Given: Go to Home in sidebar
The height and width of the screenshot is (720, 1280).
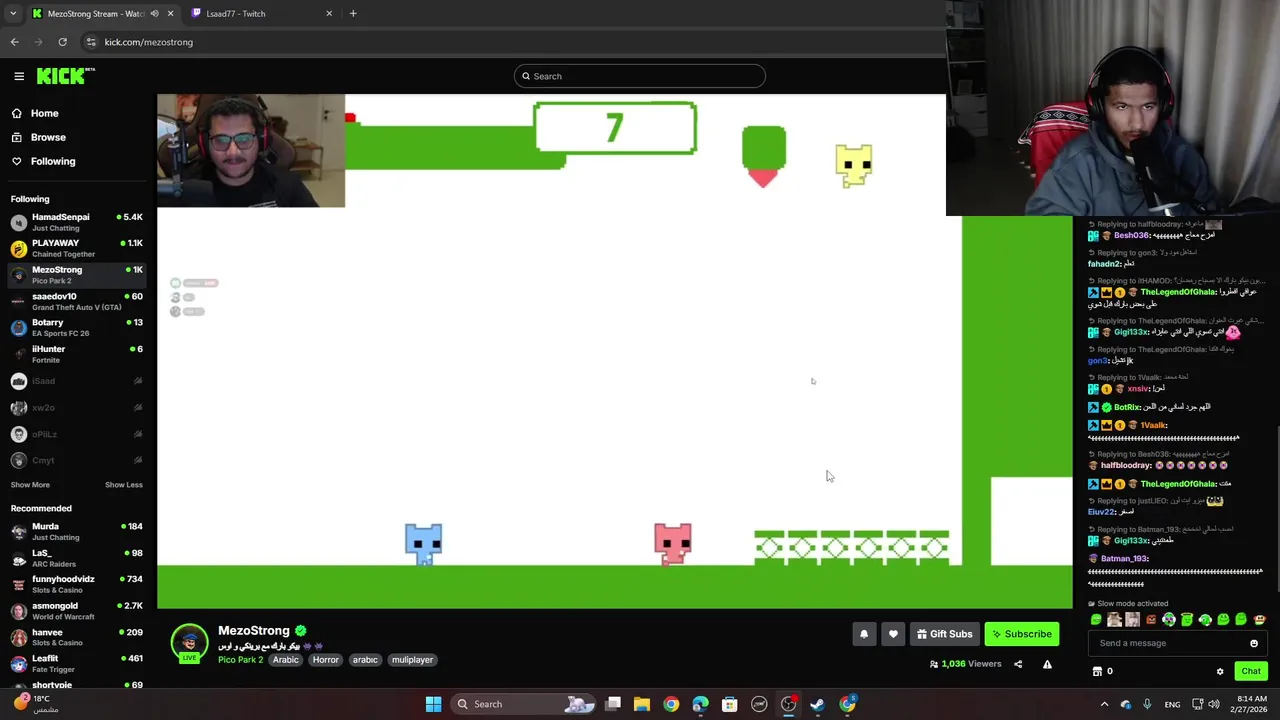Looking at the screenshot, I should point(44,113).
